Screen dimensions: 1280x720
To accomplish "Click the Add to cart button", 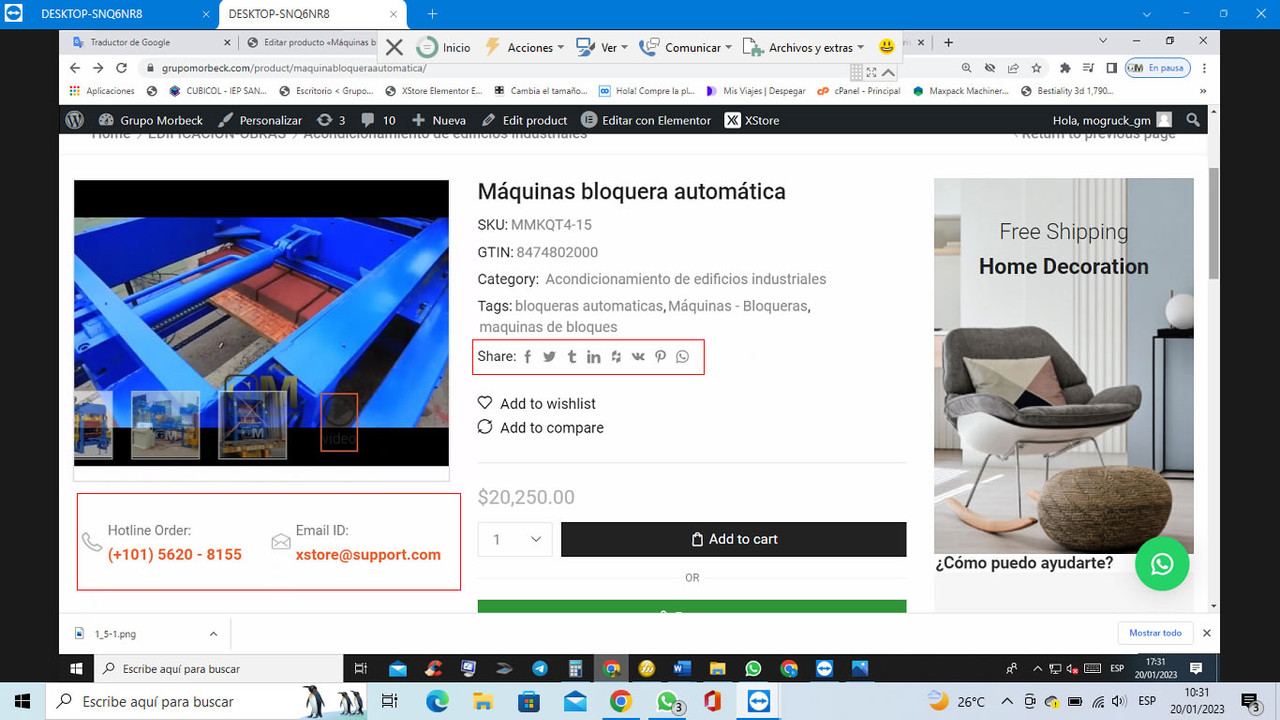I will point(733,539).
